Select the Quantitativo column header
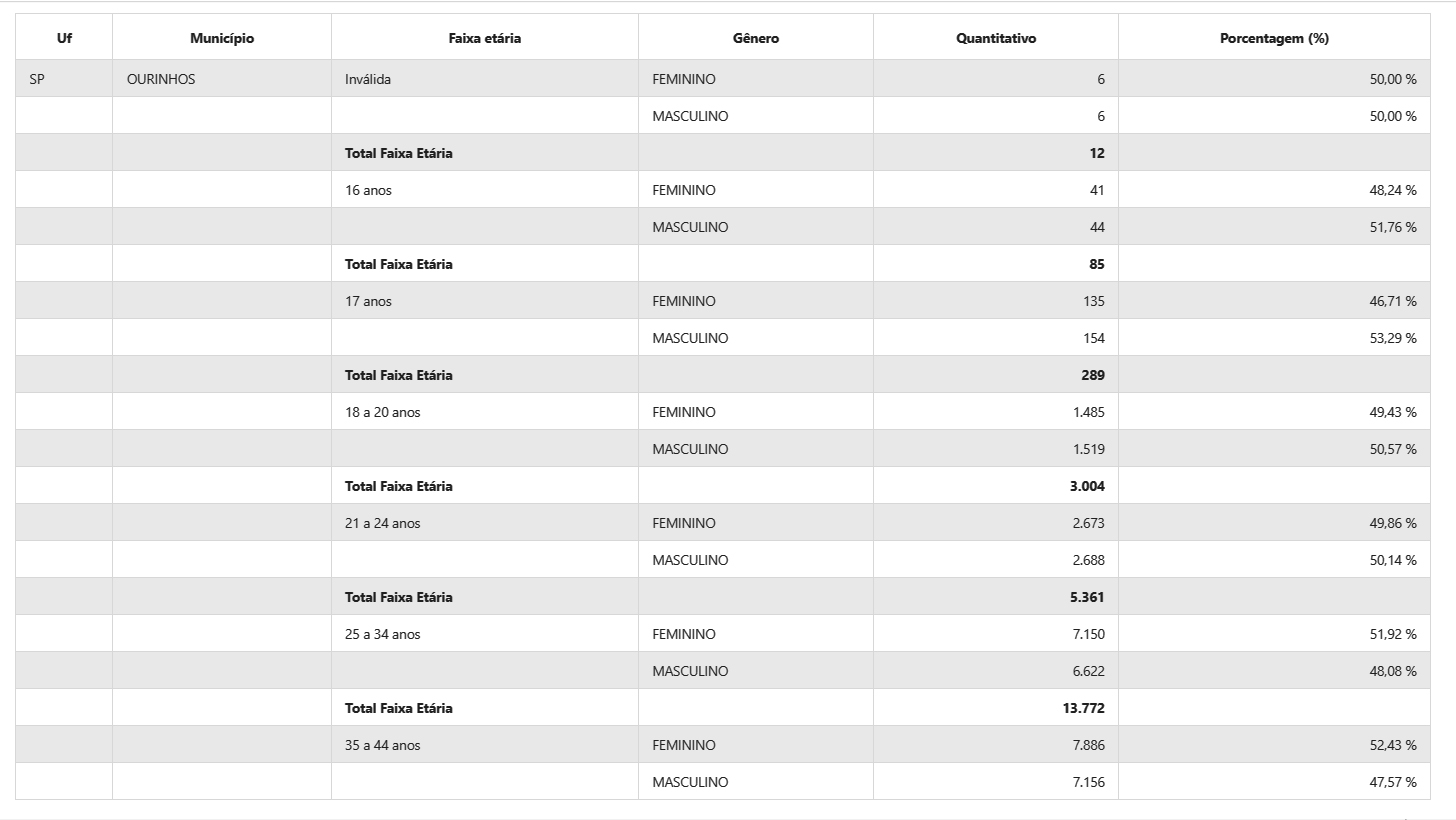This screenshot has height=820, width=1456. (995, 38)
